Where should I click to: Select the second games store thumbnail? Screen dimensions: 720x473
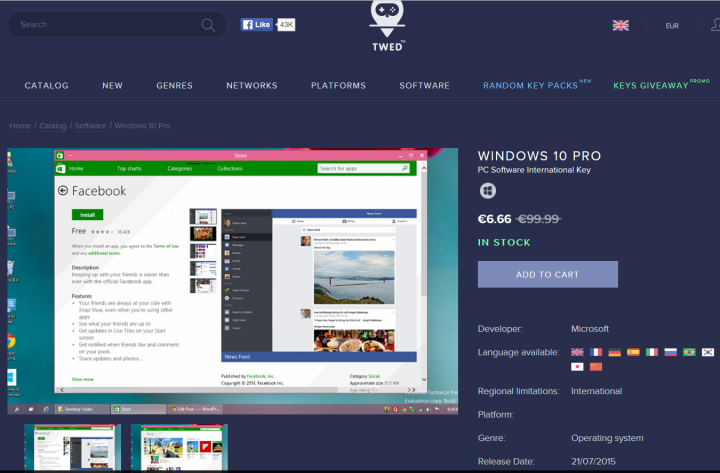pyautogui.click(x=179, y=448)
